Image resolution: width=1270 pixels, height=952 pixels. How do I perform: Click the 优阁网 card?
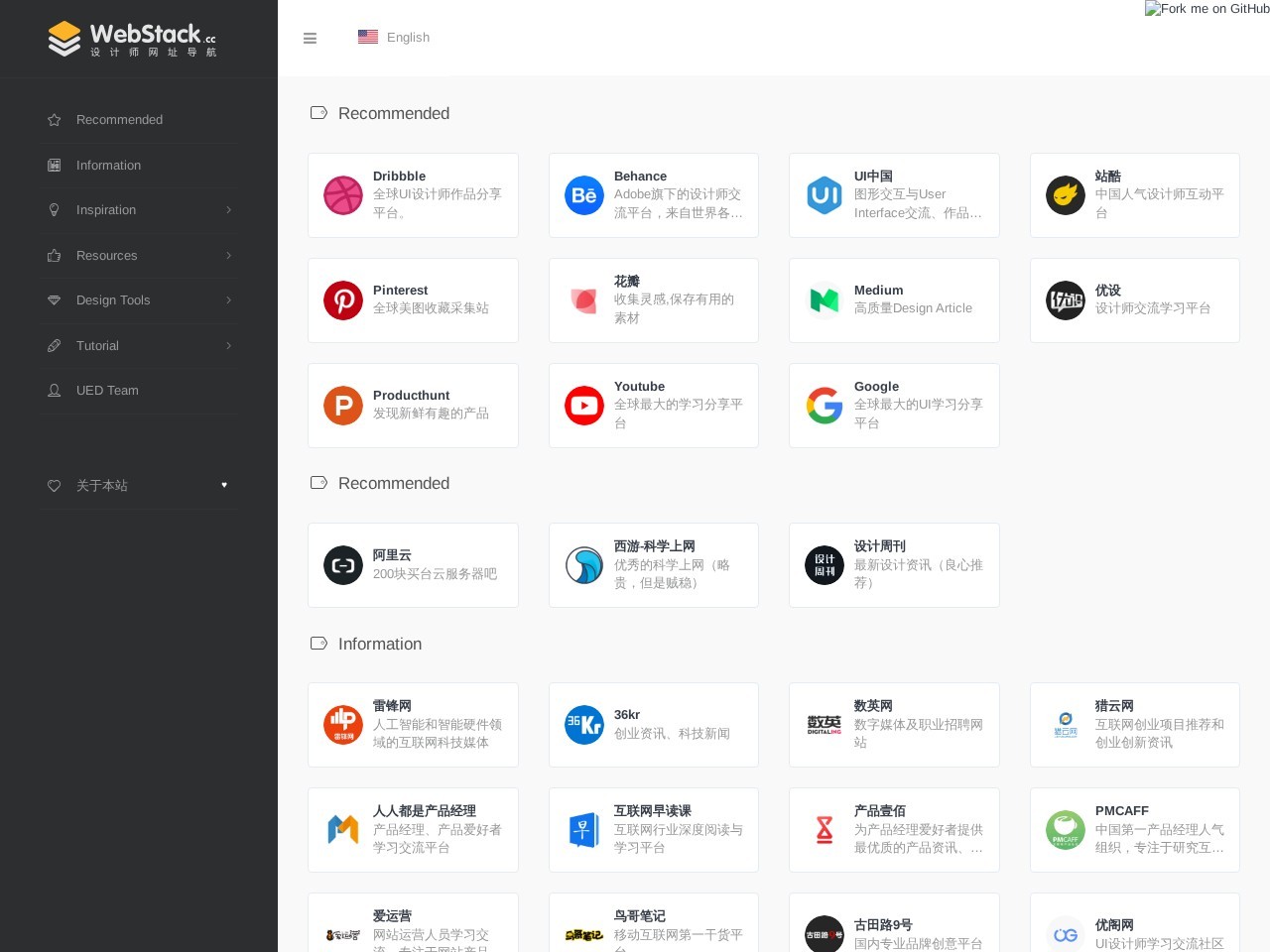1135,923
